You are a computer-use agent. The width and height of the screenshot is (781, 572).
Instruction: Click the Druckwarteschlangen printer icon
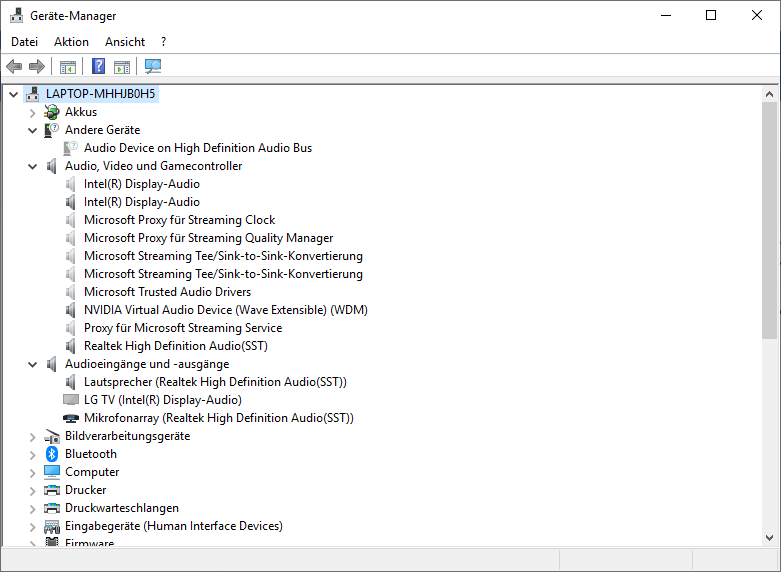coord(52,508)
